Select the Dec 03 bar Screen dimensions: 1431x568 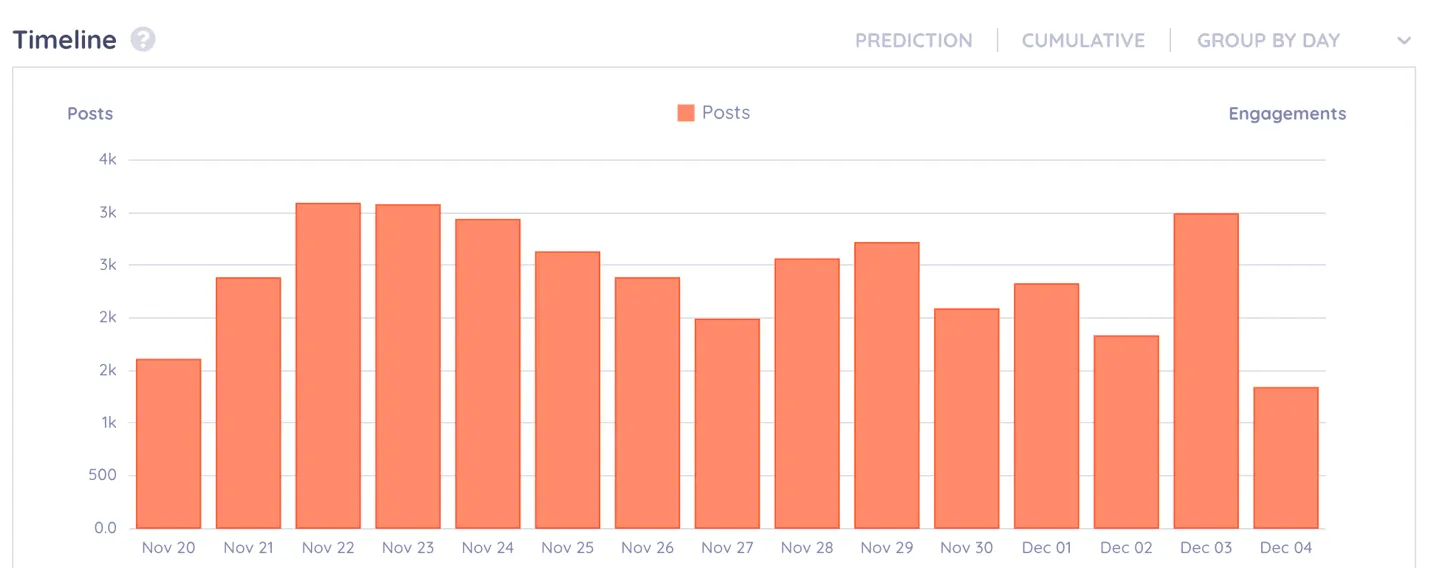(x=1206, y=371)
